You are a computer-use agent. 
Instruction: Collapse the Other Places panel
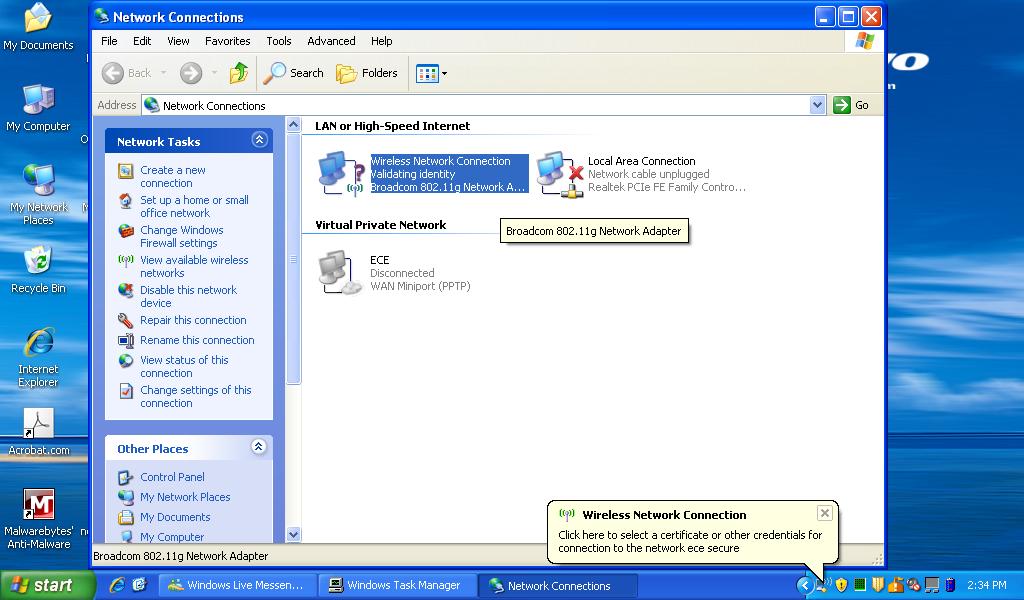[259, 447]
